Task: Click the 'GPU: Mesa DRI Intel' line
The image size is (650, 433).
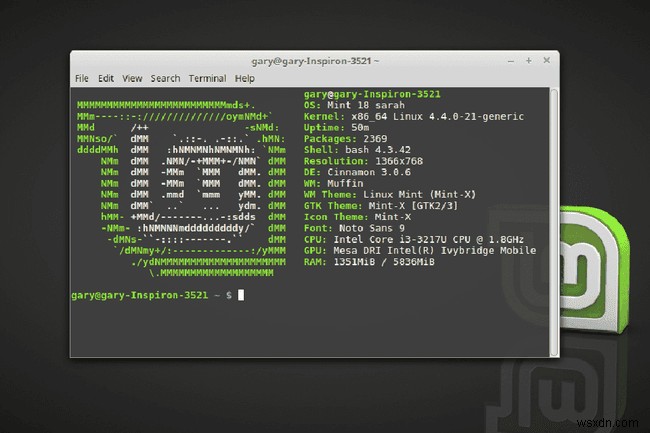Action: point(420,251)
